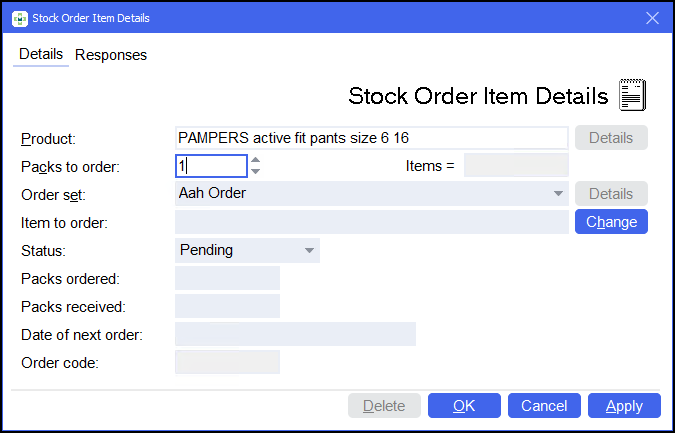
Task: Click the Item to order field
Action: coord(371,222)
